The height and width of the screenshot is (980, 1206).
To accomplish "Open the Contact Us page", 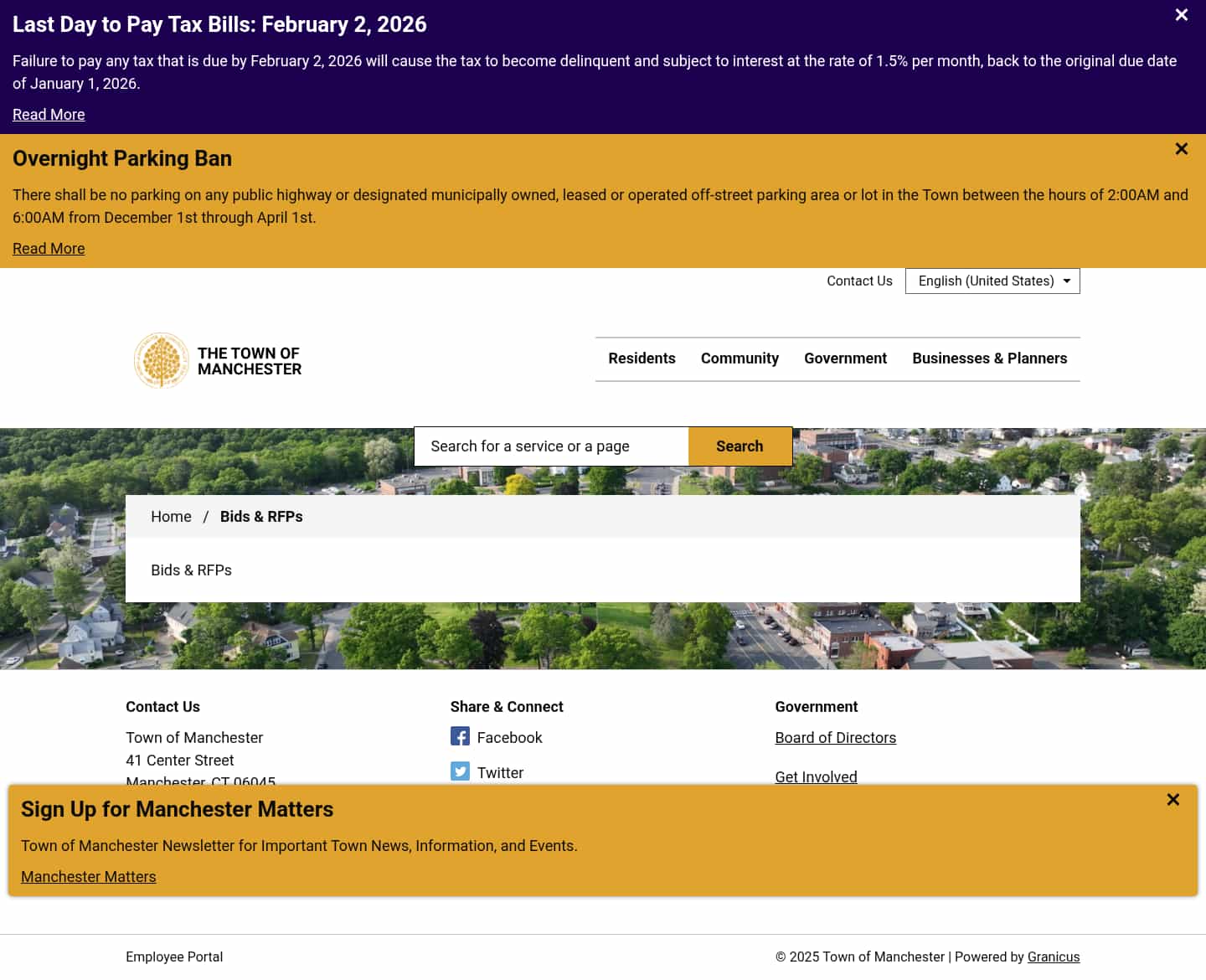I will 858,281.
